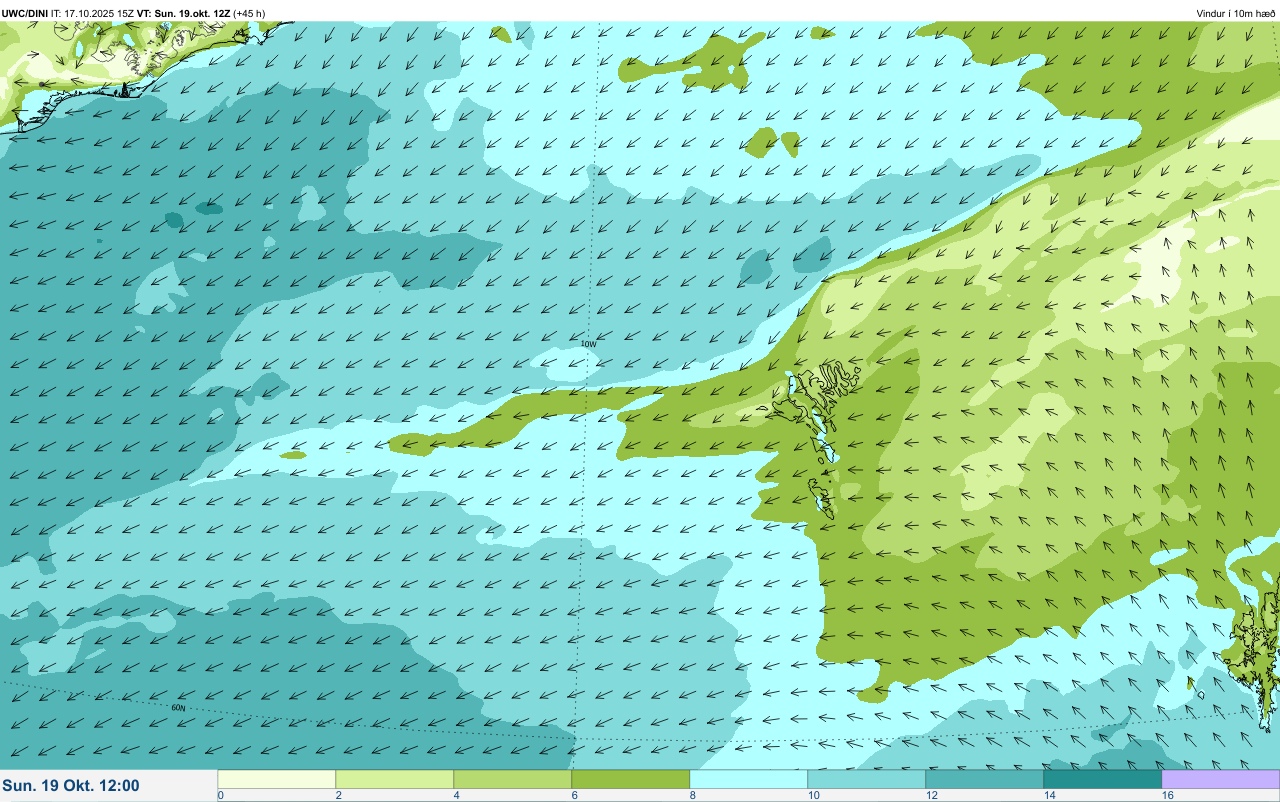The width and height of the screenshot is (1280, 802).
Task: Click the medium teal 12–14 legend swatch
Action: point(985,779)
